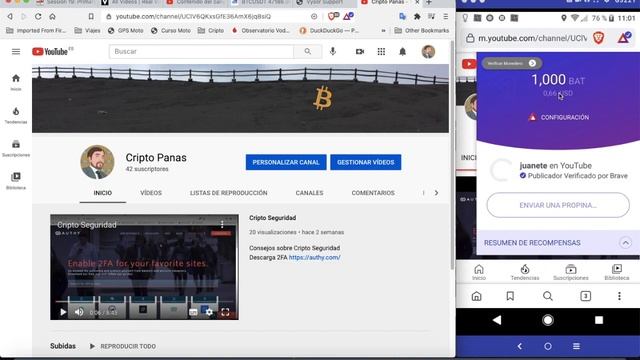The height and width of the screenshot is (360, 640).
Task: Enter fullscreen on the featured video
Action: (225, 312)
